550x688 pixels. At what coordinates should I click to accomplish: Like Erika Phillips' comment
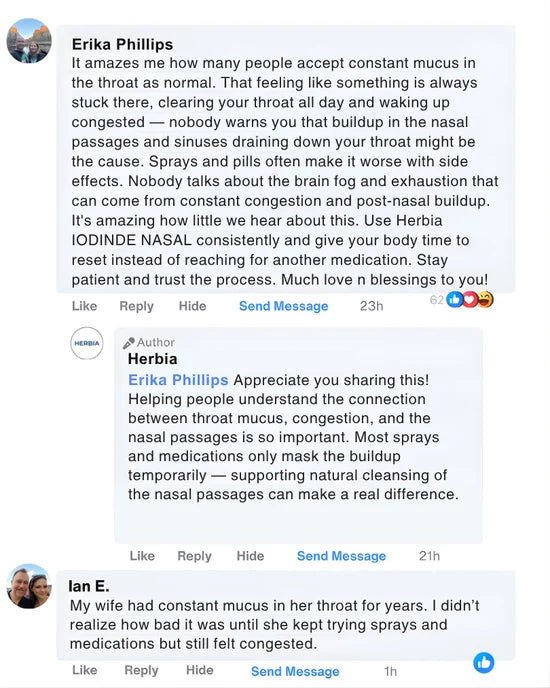coord(84,306)
